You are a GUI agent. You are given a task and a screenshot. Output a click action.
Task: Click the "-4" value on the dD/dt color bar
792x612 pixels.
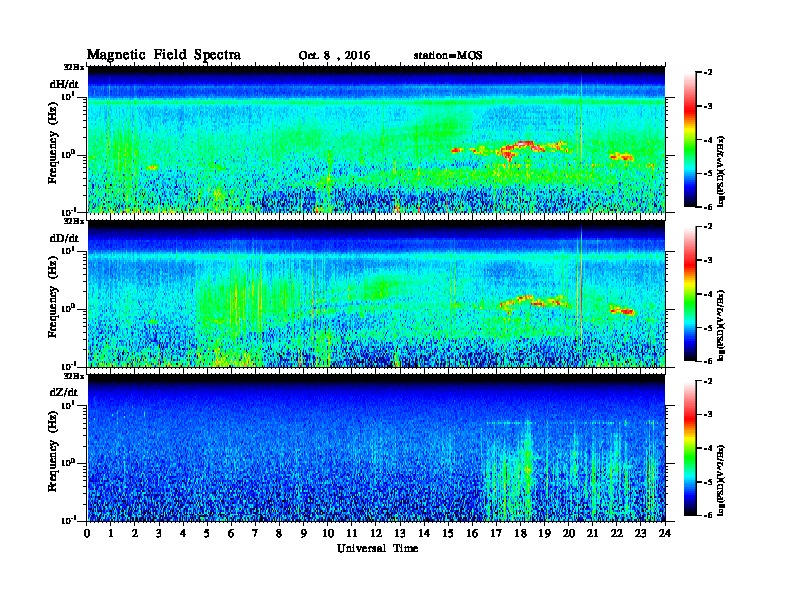(708, 294)
